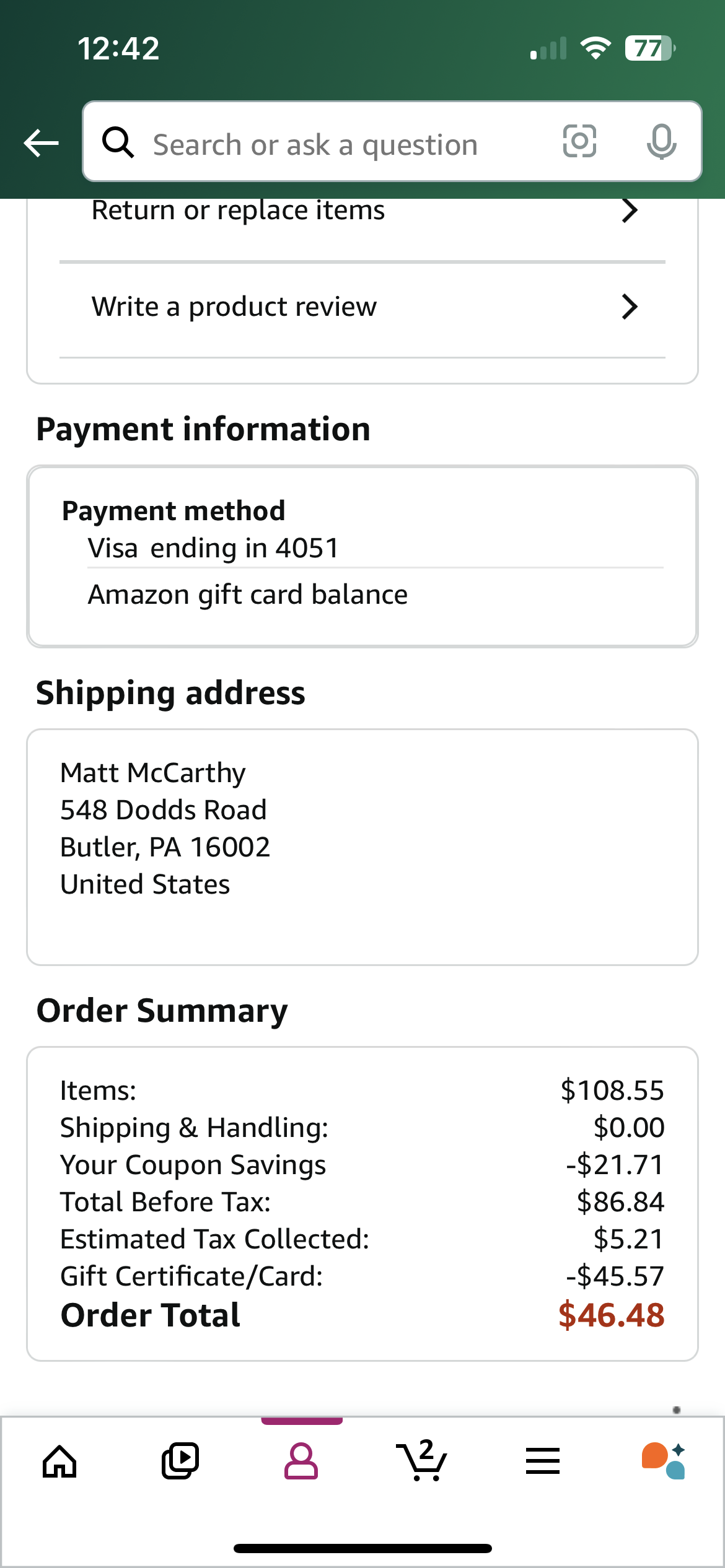Open camera lens search icon
This screenshot has height=1568, width=725.
click(x=579, y=141)
